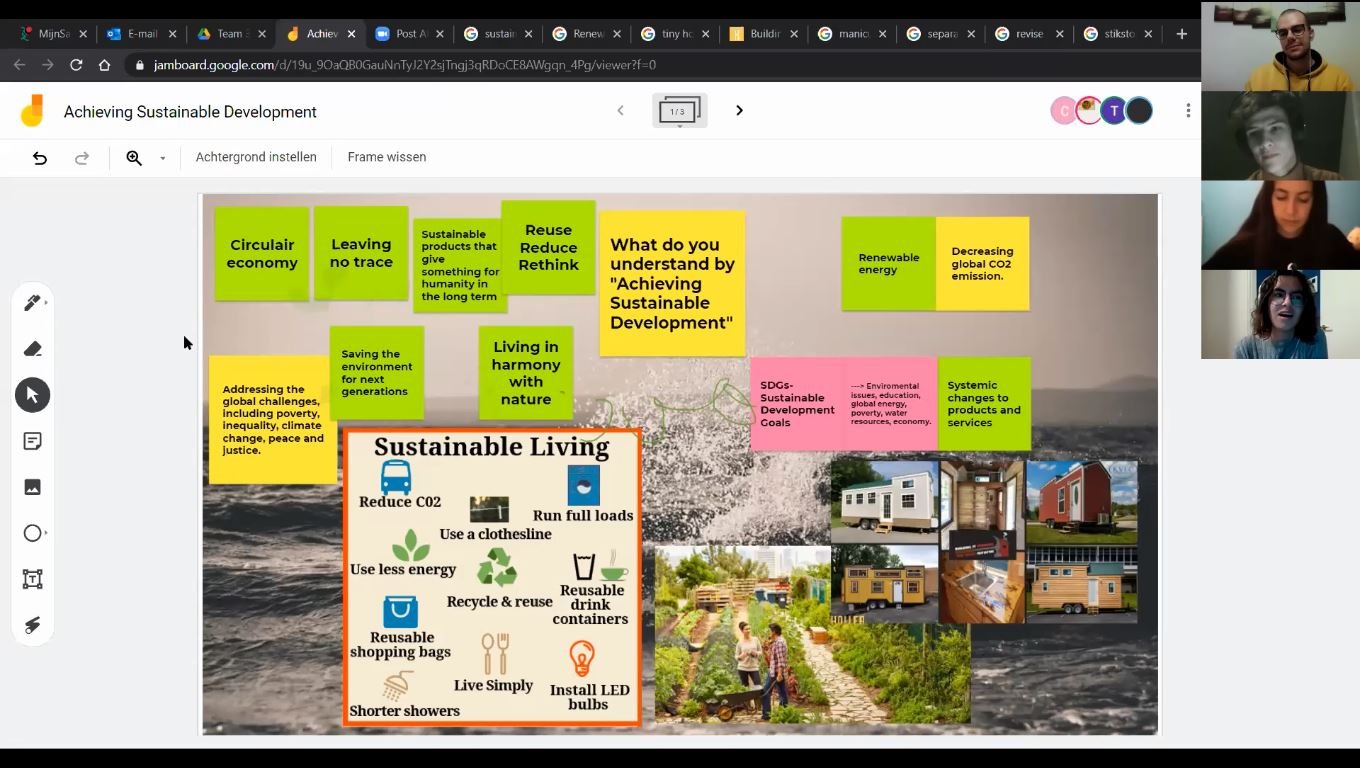The height and width of the screenshot is (768, 1360).
Task: Open the three-dot more options menu
Action: [x=1188, y=111]
